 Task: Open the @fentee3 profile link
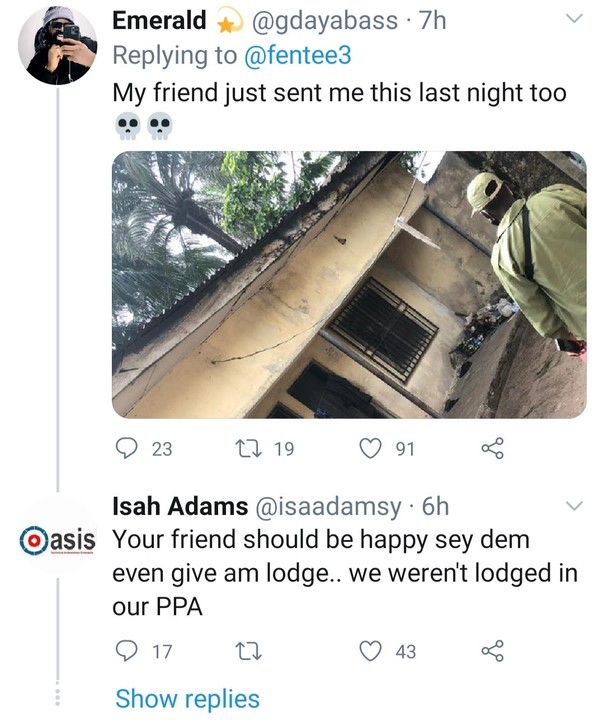point(299,56)
